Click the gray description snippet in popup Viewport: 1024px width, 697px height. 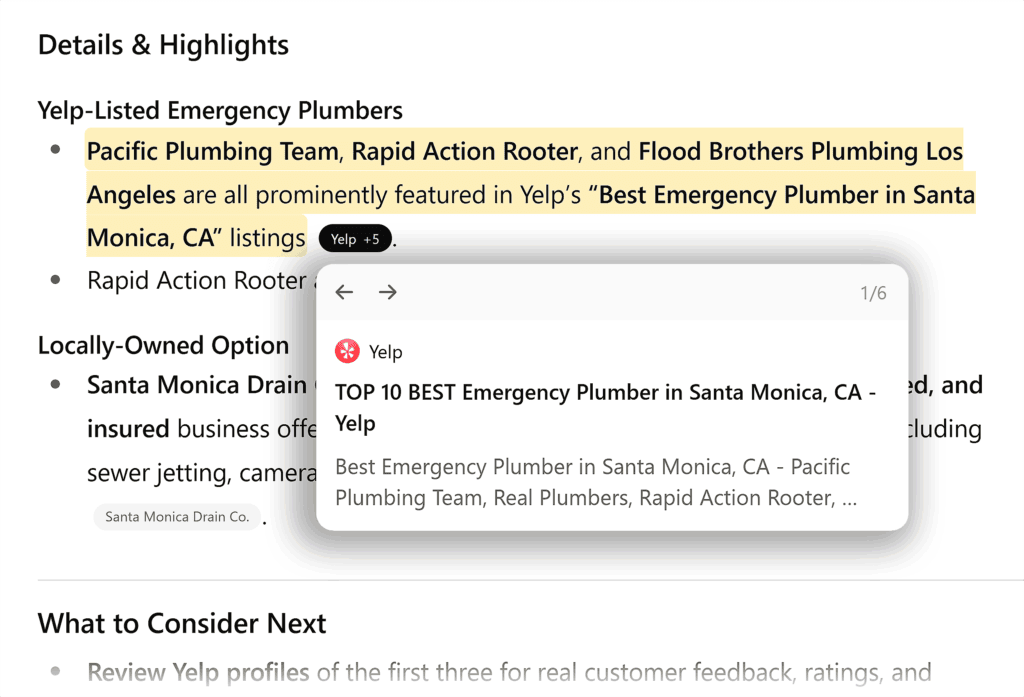click(x=594, y=482)
